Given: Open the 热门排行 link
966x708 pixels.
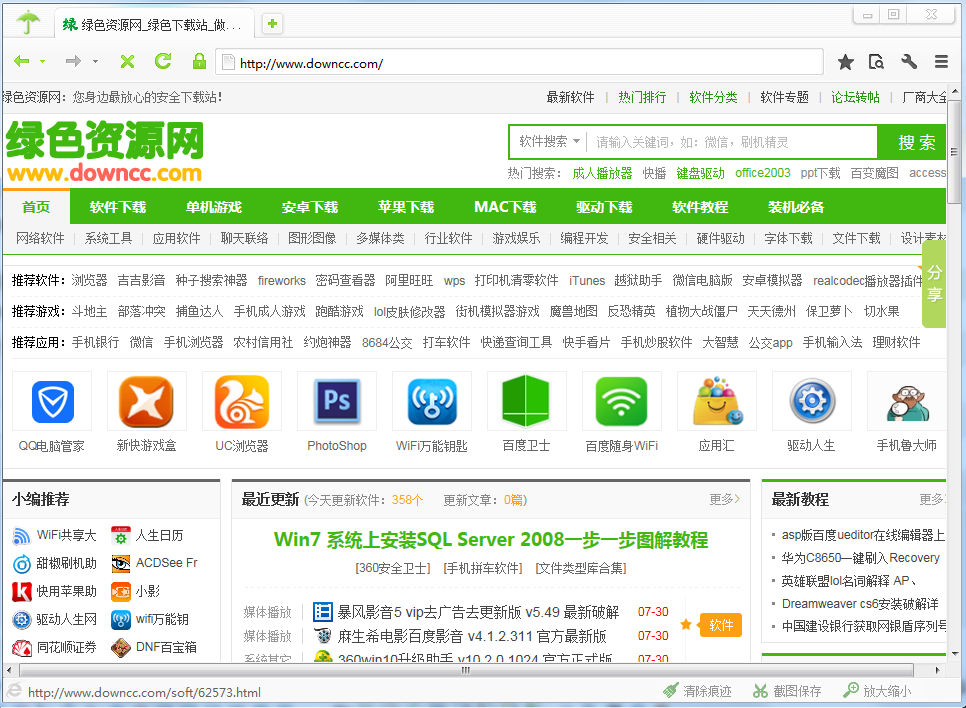Looking at the screenshot, I should coord(640,97).
